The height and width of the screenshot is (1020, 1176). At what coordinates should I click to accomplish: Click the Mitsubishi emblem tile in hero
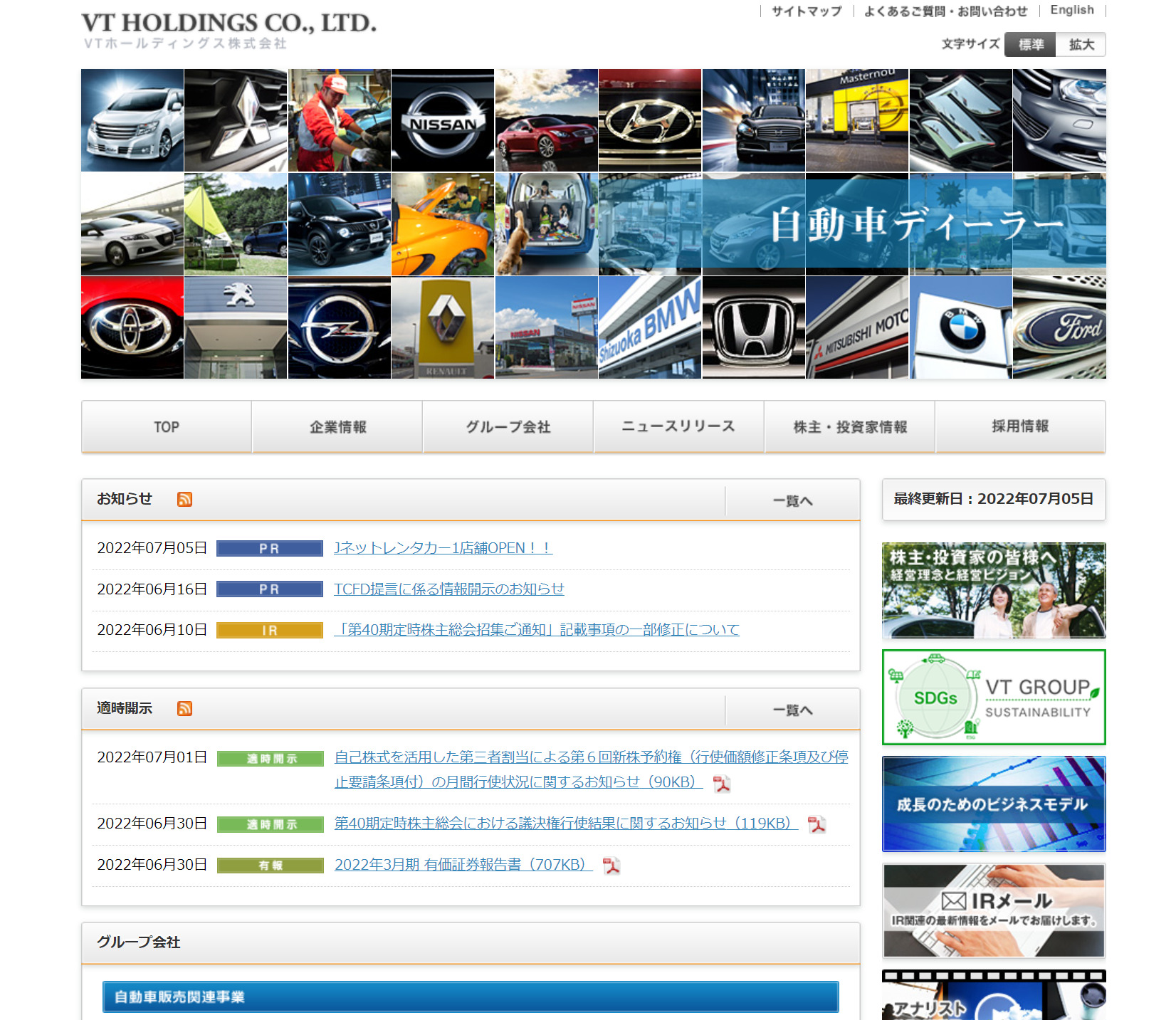[x=236, y=120]
